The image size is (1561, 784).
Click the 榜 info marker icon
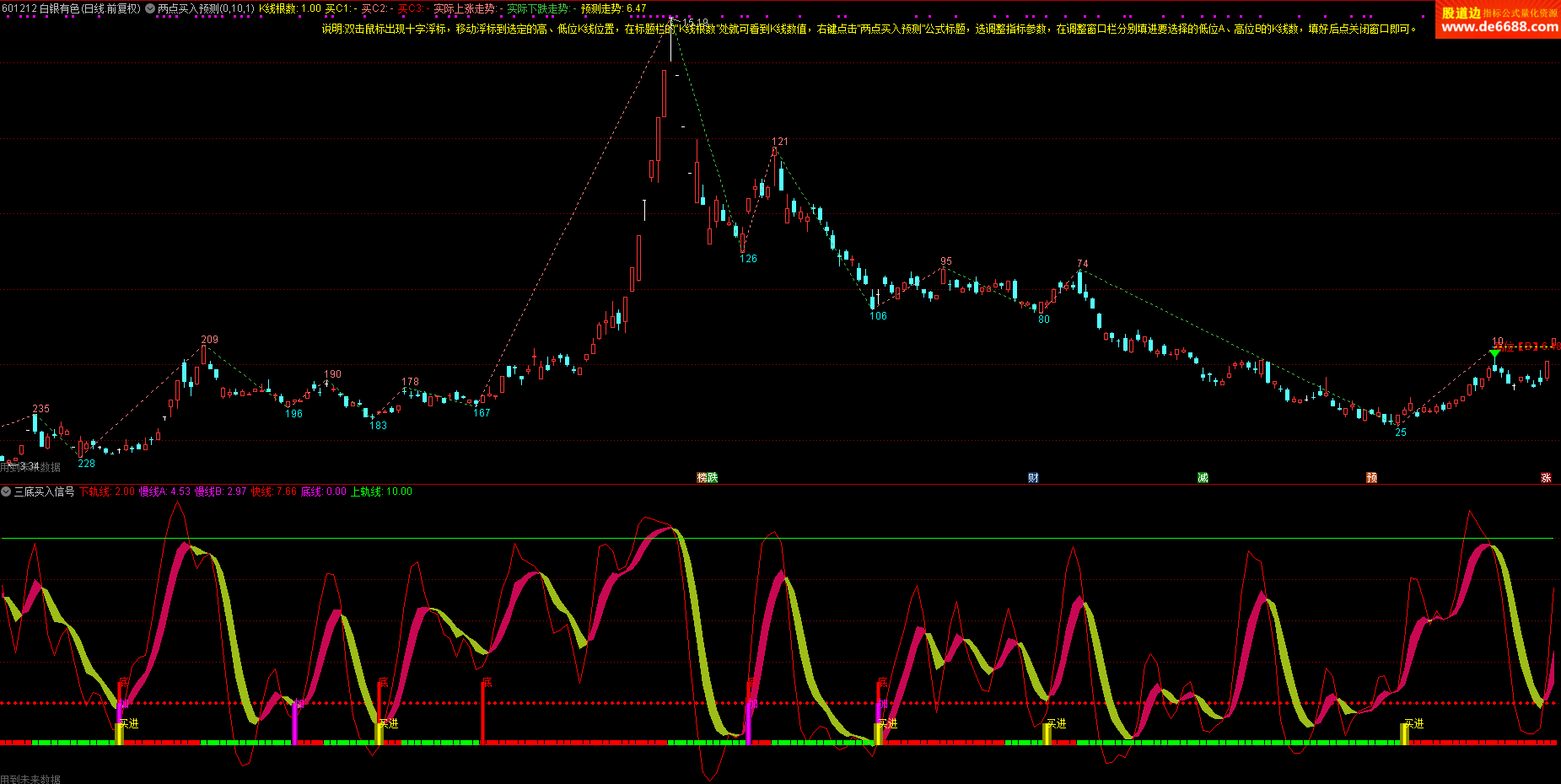(x=702, y=477)
